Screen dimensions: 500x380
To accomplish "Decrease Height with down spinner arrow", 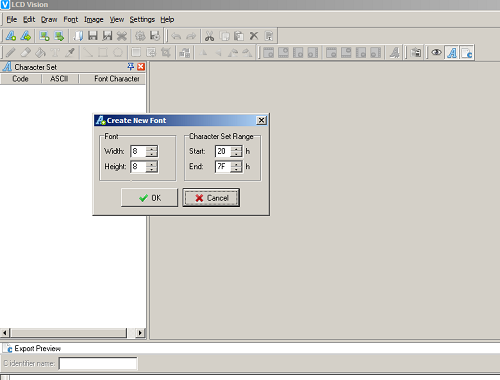I will pos(152,169).
